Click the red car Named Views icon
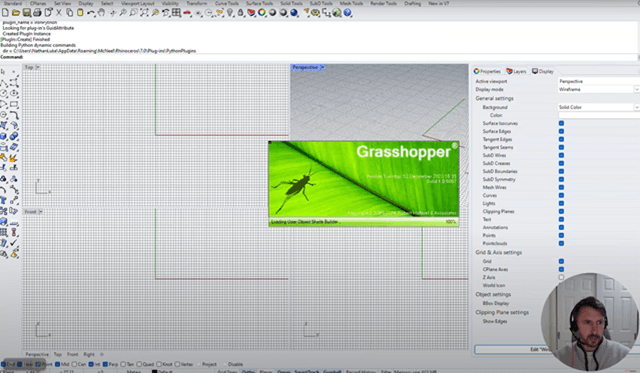 (187, 13)
